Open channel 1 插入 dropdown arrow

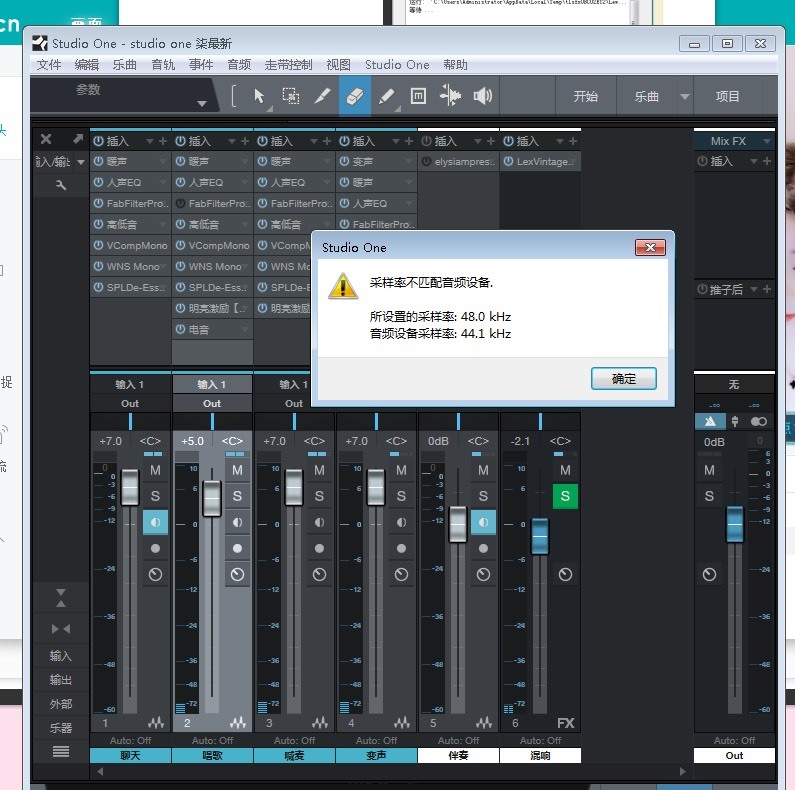pyautogui.click(x=150, y=141)
